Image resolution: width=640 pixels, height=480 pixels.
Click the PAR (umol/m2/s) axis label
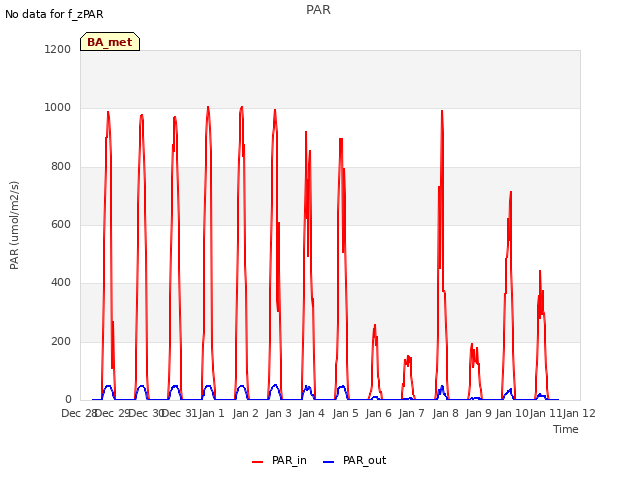pyautogui.click(x=14, y=225)
